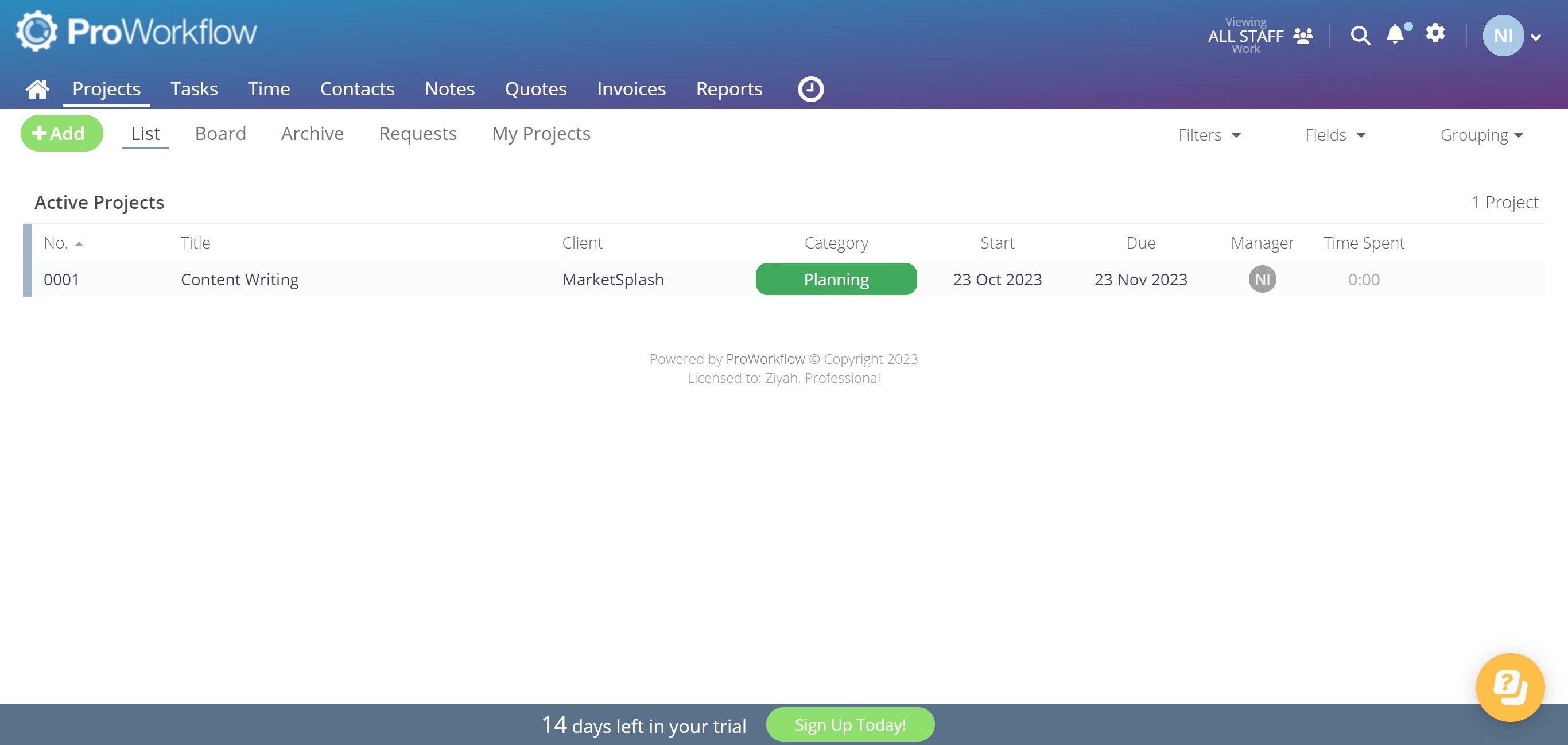Click the ProWorkflow gear logo
This screenshot has width=1568, height=745.
(x=36, y=31)
